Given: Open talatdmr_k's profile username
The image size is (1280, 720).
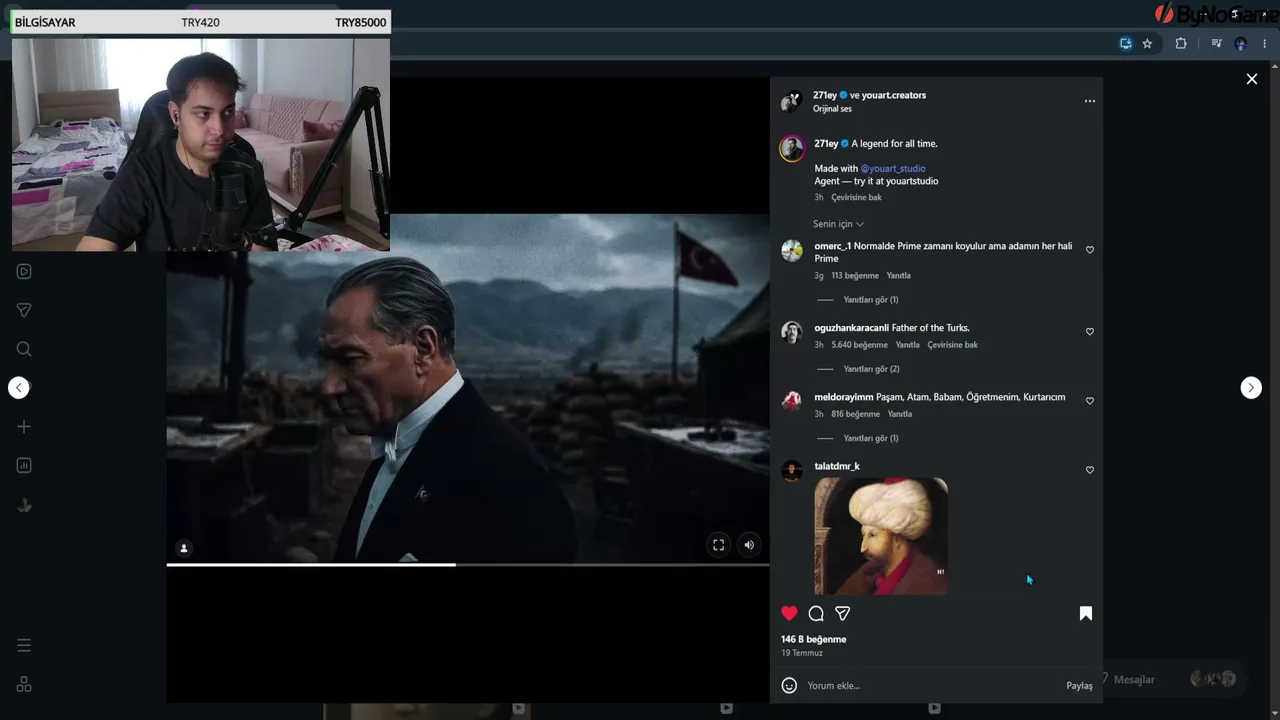Looking at the screenshot, I should point(837,466).
